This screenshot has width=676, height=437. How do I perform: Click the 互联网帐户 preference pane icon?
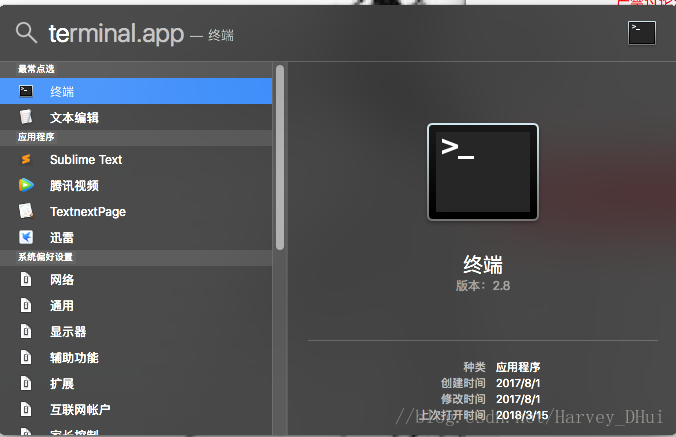pos(26,409)
